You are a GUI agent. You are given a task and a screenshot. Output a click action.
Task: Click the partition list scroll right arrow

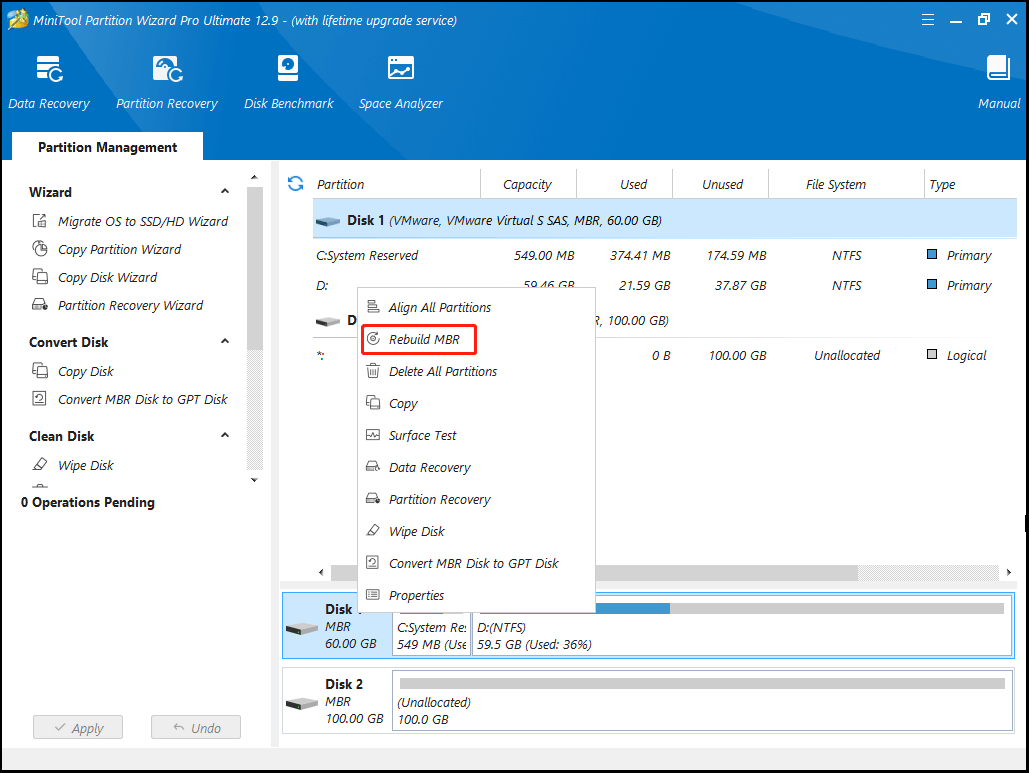[x=1009, y=572]
